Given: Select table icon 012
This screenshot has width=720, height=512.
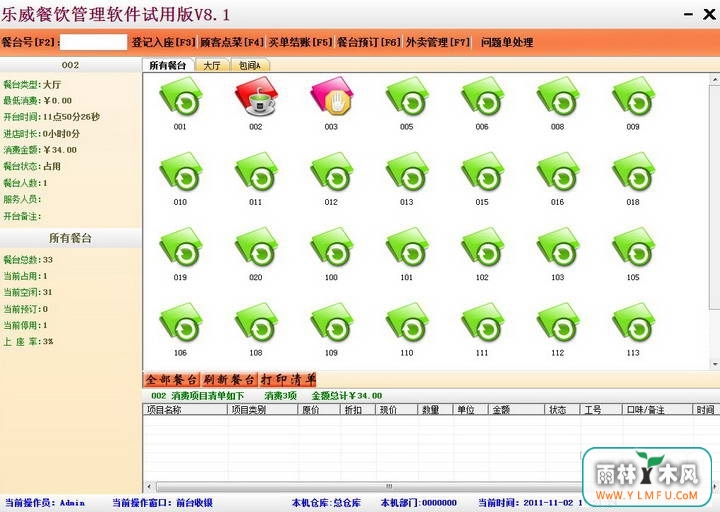Looking at the screenshot, I should (332, 172).
